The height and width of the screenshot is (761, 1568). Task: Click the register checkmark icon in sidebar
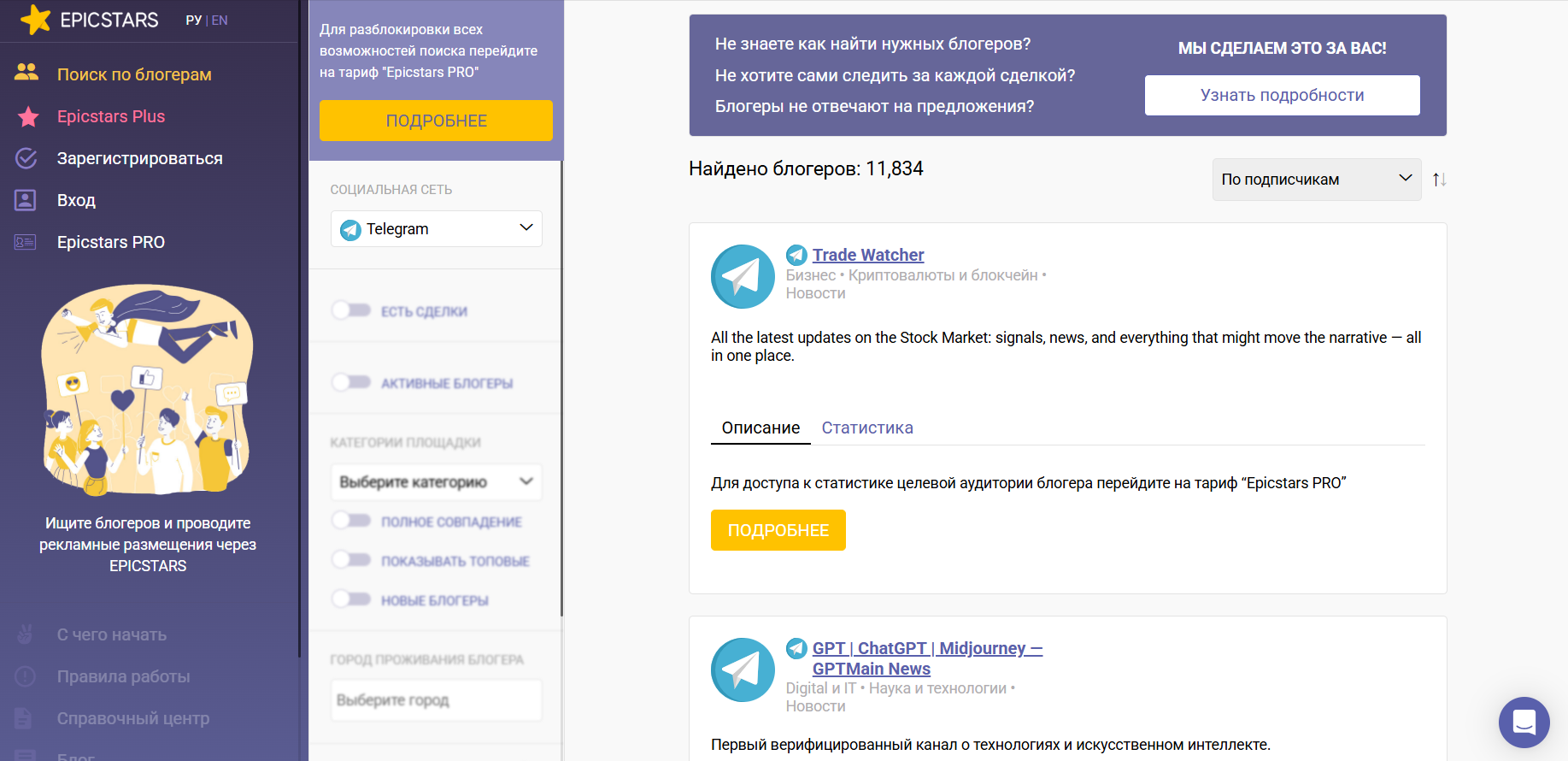click(26, 158)
